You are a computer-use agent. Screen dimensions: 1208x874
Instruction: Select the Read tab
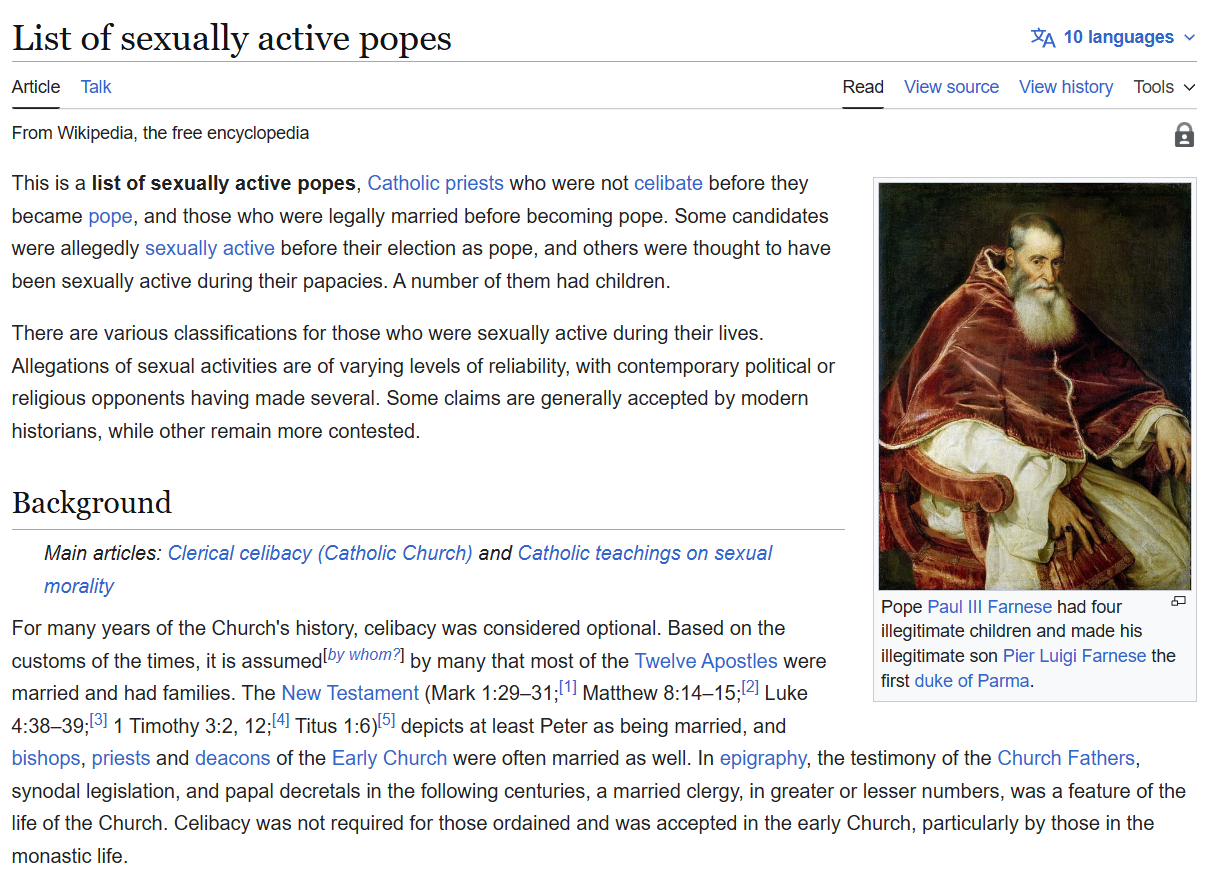pos(863,87)
